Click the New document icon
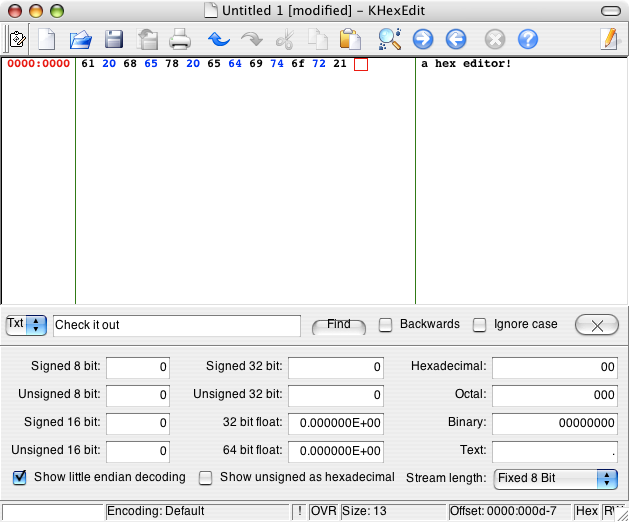Viewport: 629px width, 522px height. pos(47,39)
